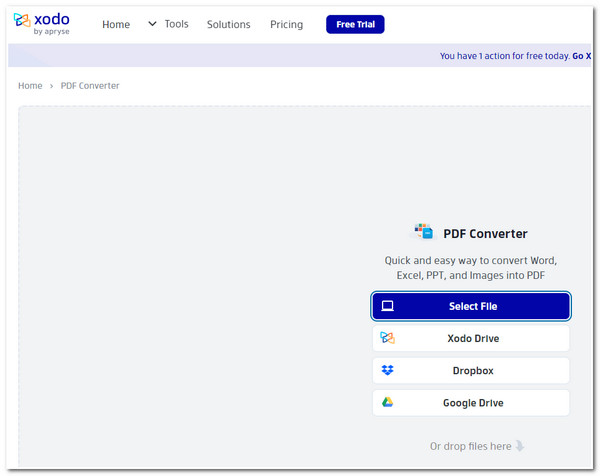Click the PDF Converter tool icon
The image size is (600, 476).
[x=424, y=231]
